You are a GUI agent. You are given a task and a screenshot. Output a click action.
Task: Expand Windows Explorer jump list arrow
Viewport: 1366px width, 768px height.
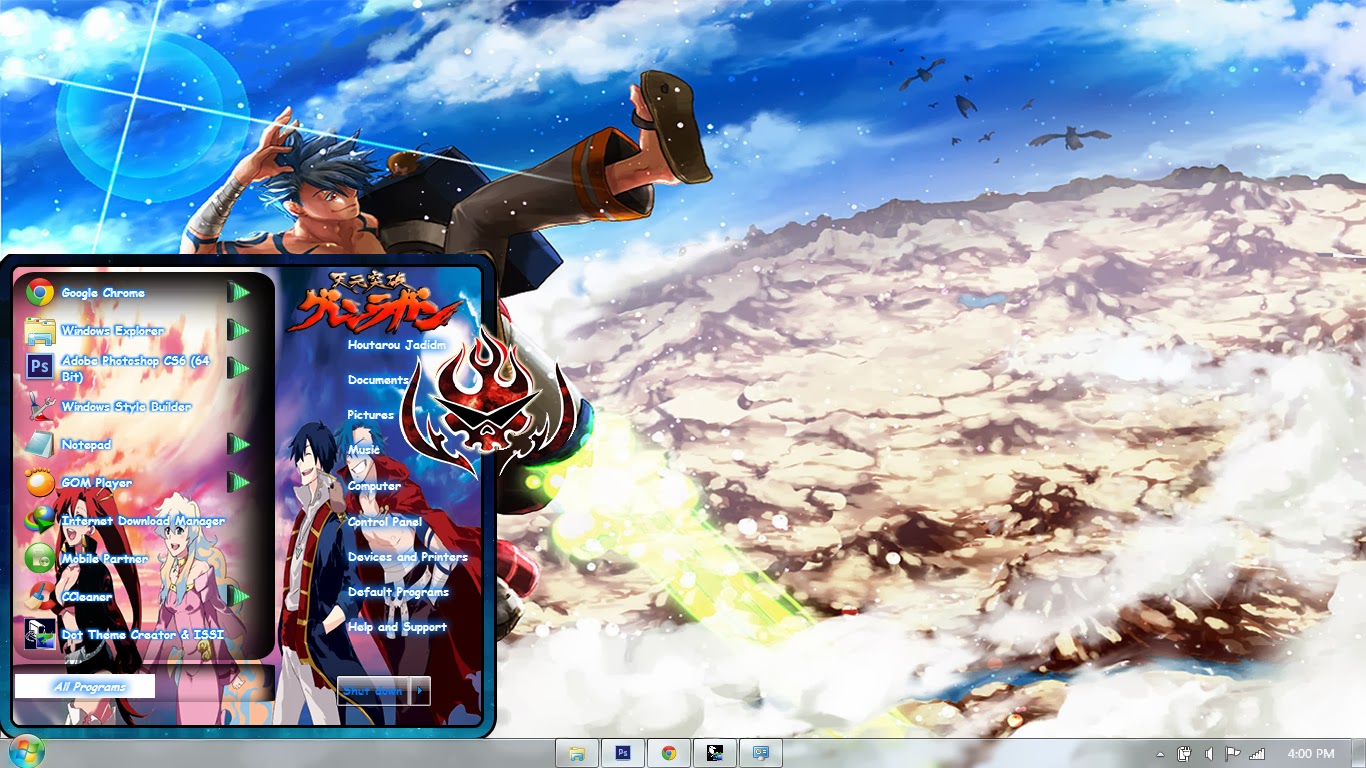click(x=238, y=330)
